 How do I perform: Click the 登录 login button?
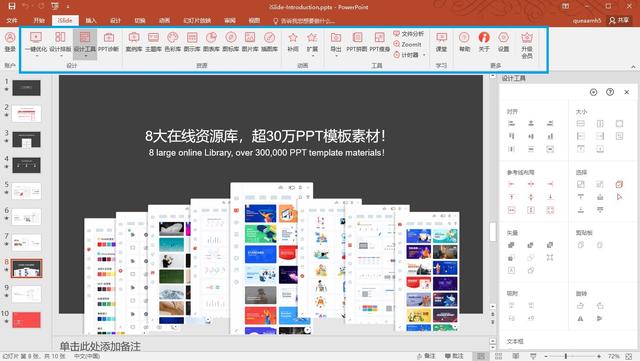point(10,42)
